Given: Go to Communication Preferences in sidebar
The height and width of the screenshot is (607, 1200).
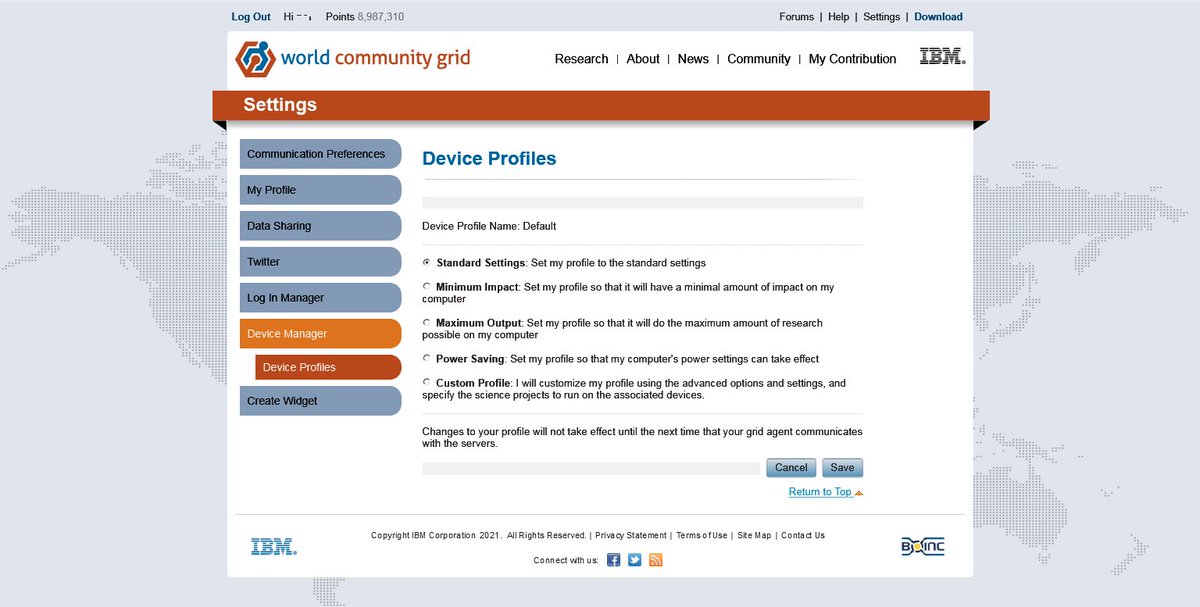Looking at the screenshot, I should coord(320,154).
